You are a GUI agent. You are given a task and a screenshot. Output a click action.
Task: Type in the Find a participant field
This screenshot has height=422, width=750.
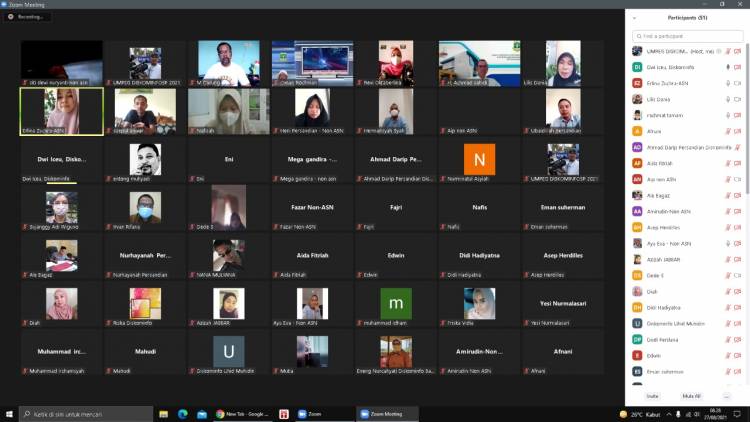[x=690, y=35]
